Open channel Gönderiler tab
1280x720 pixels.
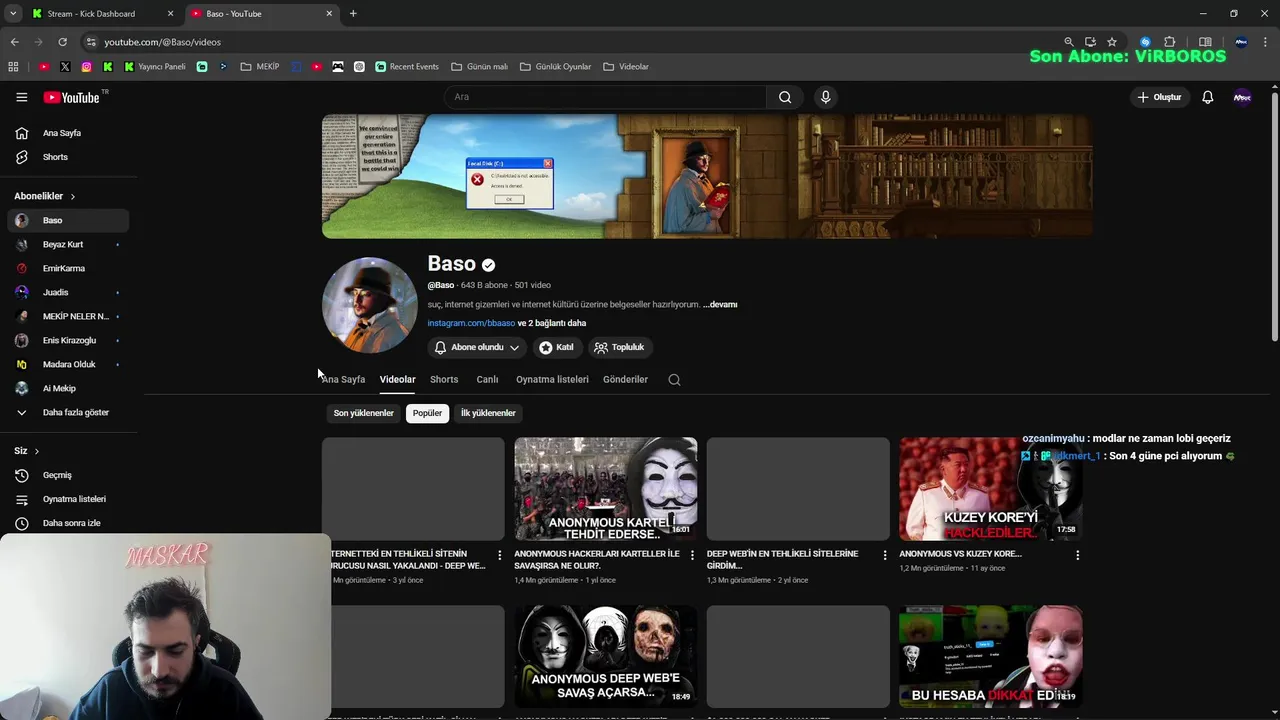coord(625,380)
